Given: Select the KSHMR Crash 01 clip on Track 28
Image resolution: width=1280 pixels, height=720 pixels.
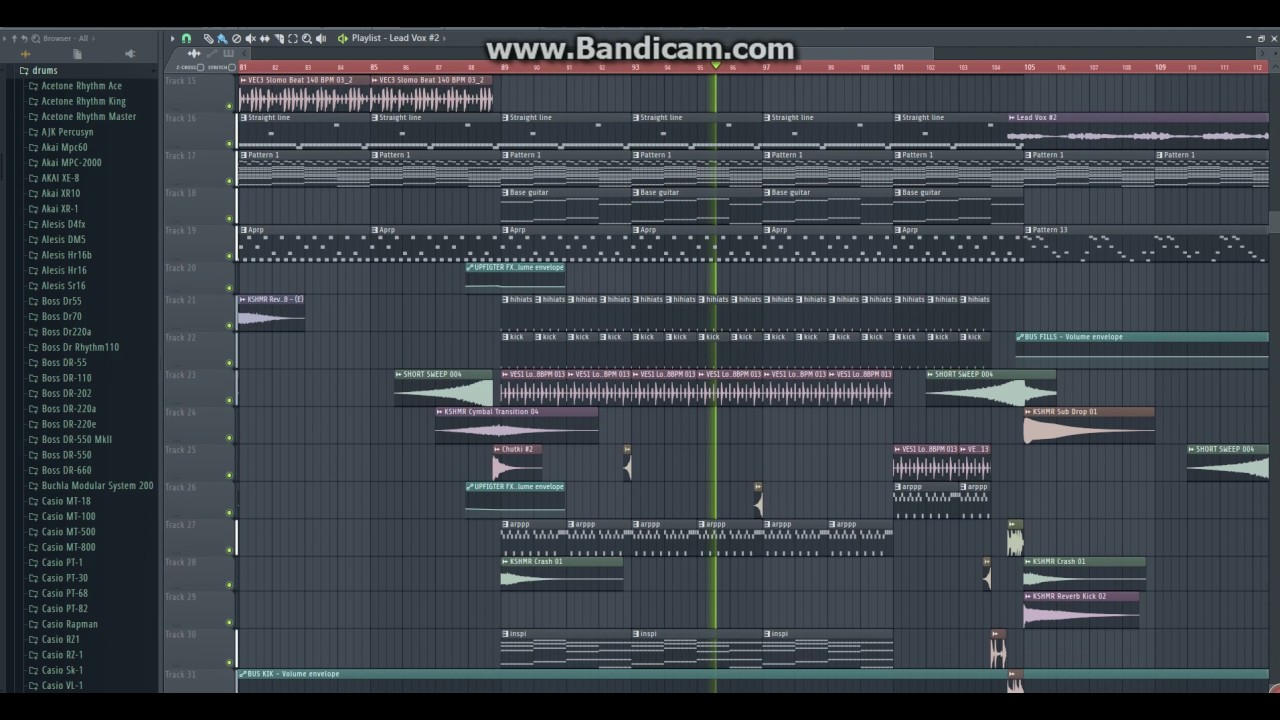Looking at the screenshot, I should click(562, 573).
